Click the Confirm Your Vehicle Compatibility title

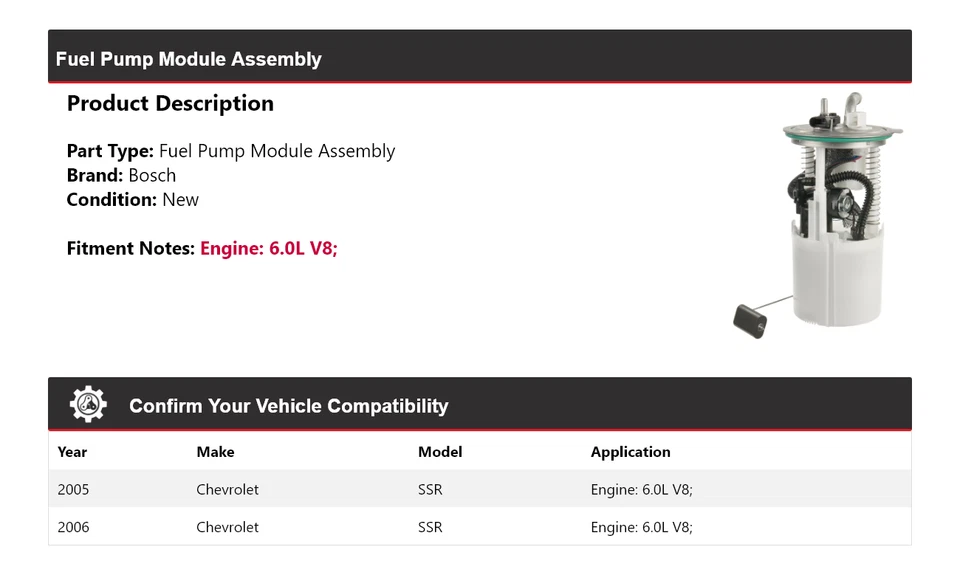(288, 406)
